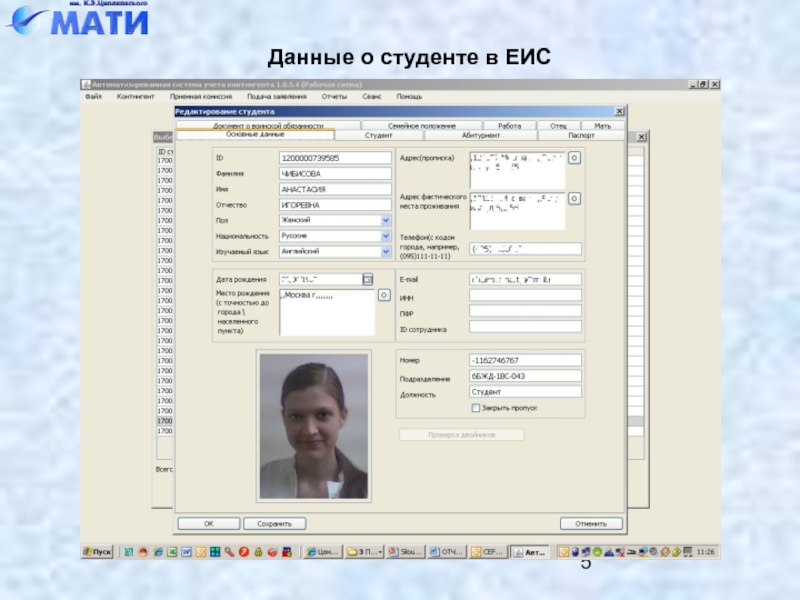Switch to Цен... taskbar window

(322, 552)
